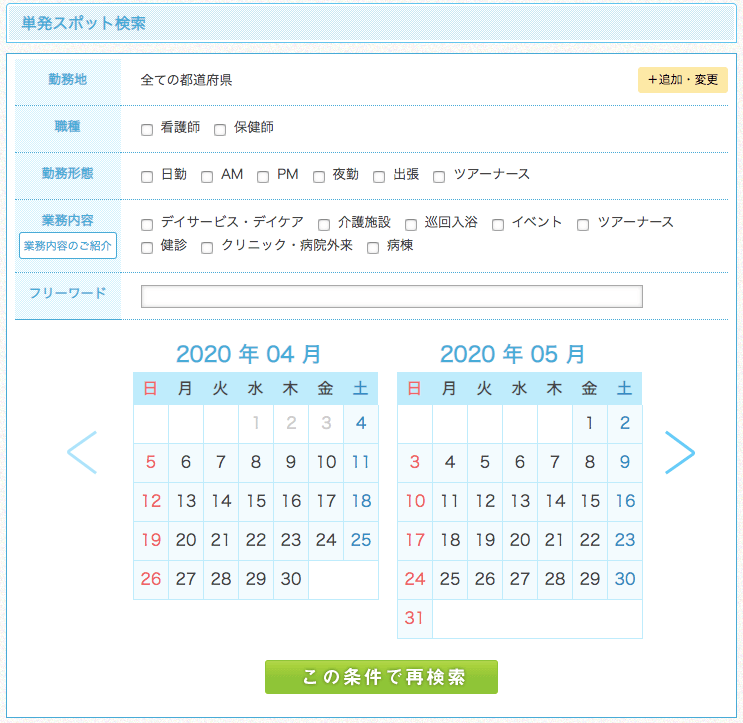Viewport: 743px width, 723px height.
Task: Select May 29 in the 05月 calendar
Action: coord(590,579)
